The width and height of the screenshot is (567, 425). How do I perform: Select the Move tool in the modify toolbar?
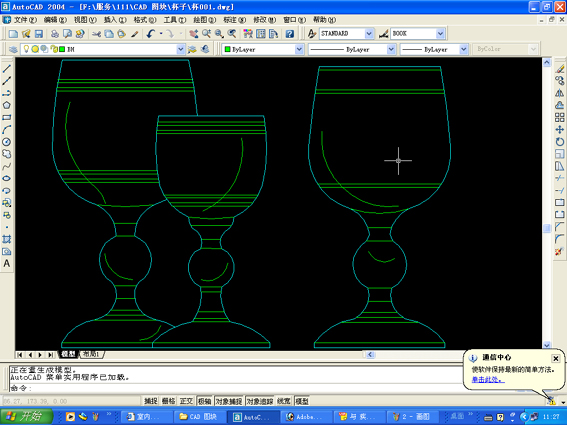(560, 129)
